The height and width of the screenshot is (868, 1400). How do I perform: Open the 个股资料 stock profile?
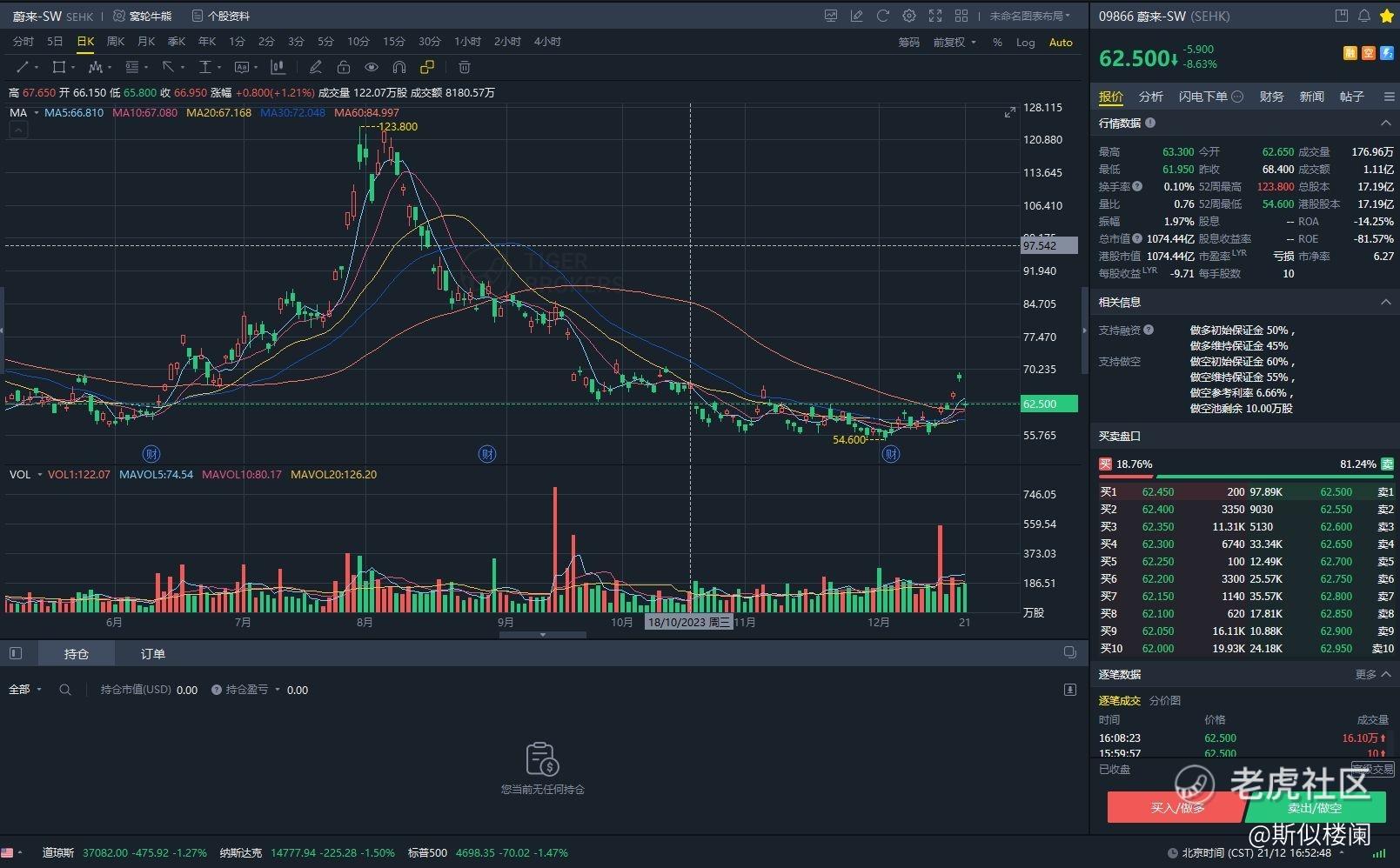click(x=221, y=16)
